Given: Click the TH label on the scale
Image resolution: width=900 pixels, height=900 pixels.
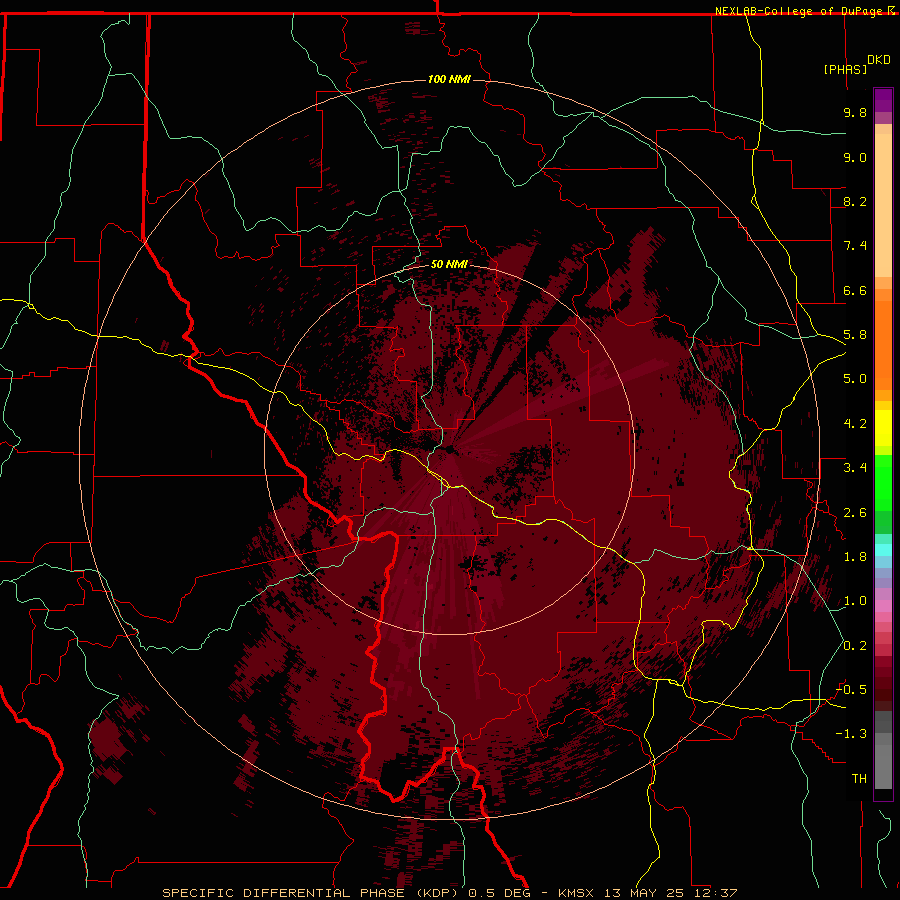Looking at the screenshot, I should [859, 779].
